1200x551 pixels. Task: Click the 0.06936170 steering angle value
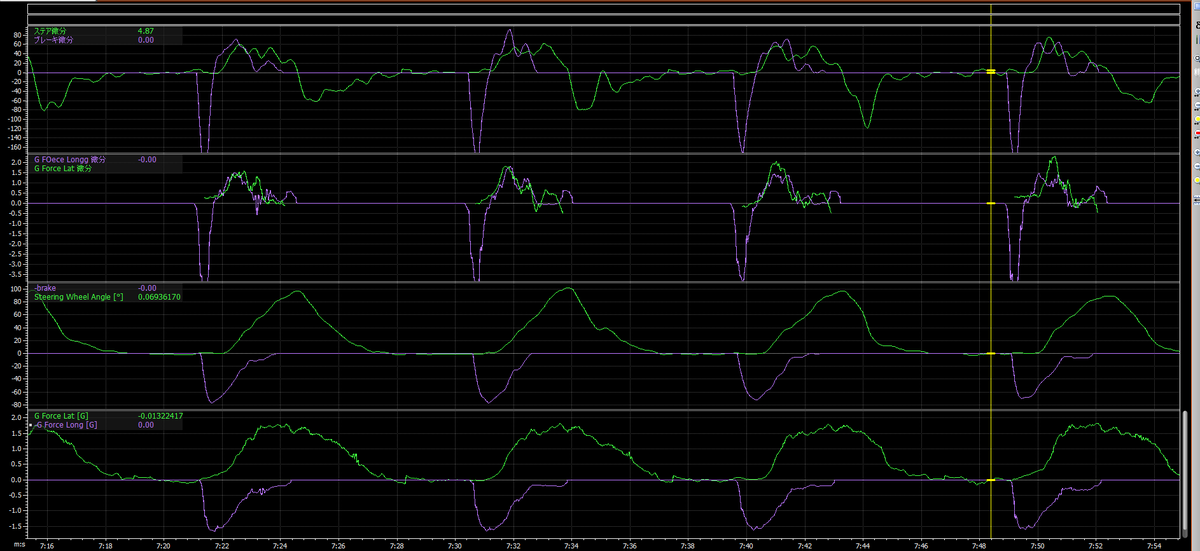coord(159,297)
